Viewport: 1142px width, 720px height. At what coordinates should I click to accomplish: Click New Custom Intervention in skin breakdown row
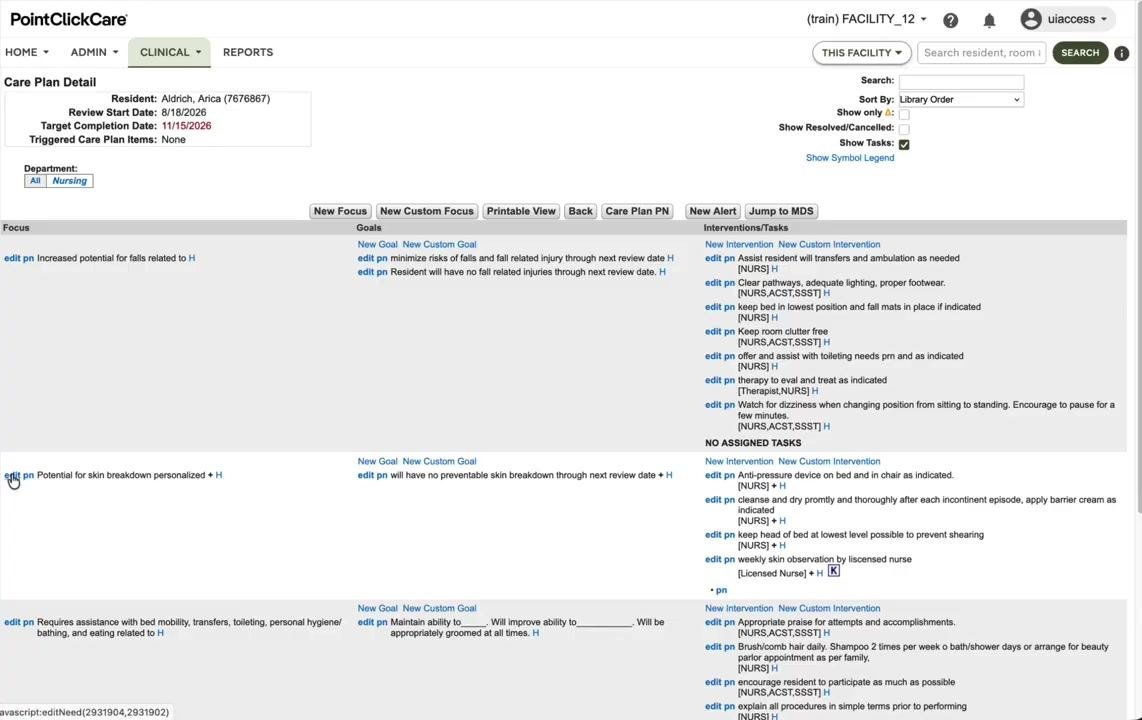[829, 462]
